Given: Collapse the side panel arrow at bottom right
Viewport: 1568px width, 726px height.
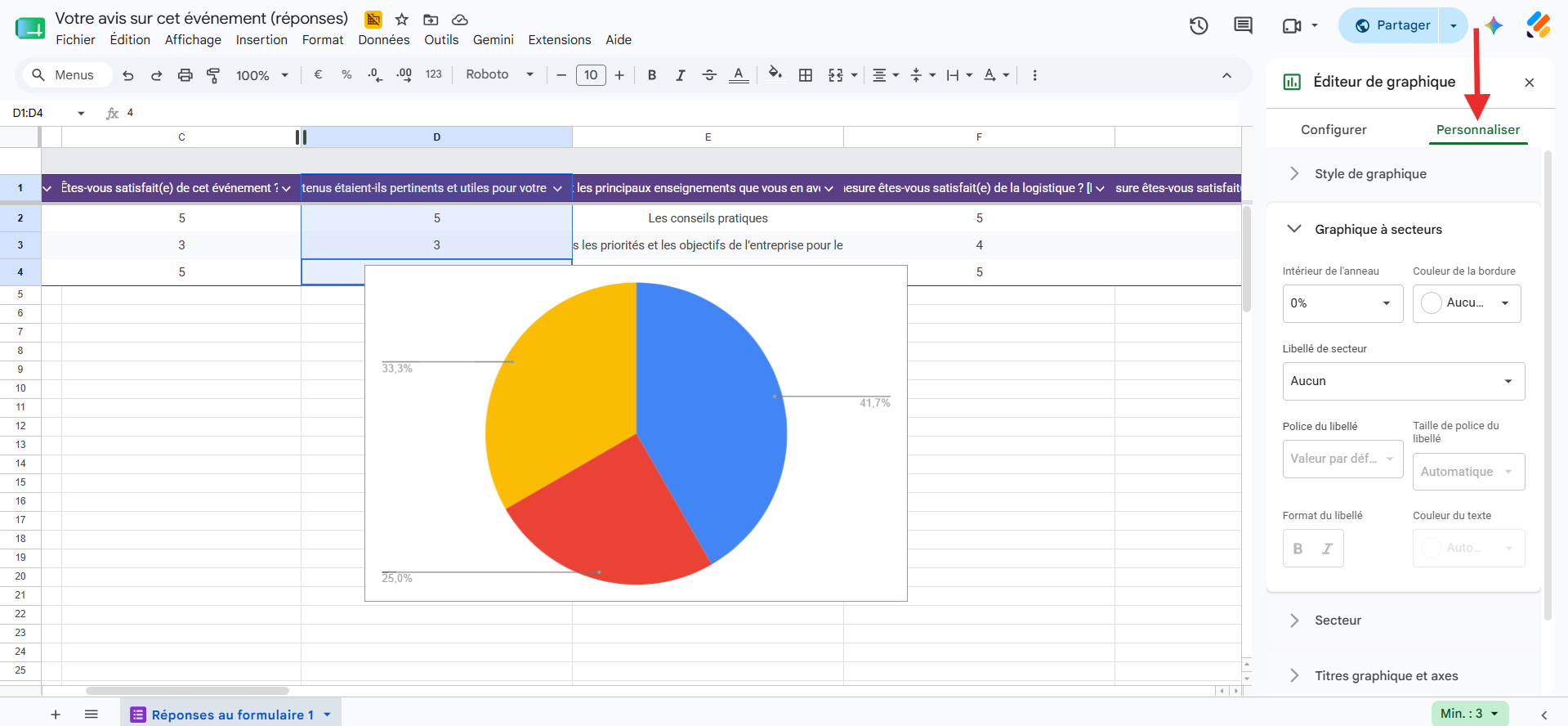Looking at the screenshot, I should click(1543, 715).
